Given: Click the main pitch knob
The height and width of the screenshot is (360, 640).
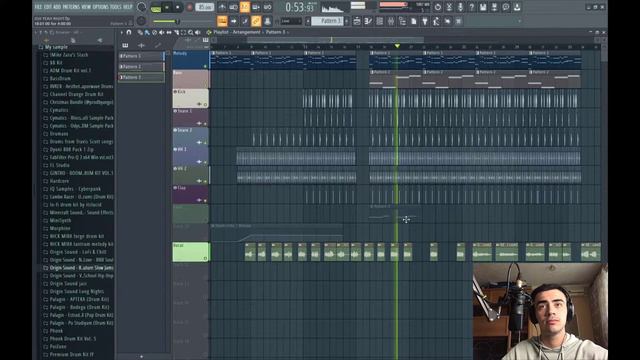Looking at the screenshot, I should [x=141, y=21].
